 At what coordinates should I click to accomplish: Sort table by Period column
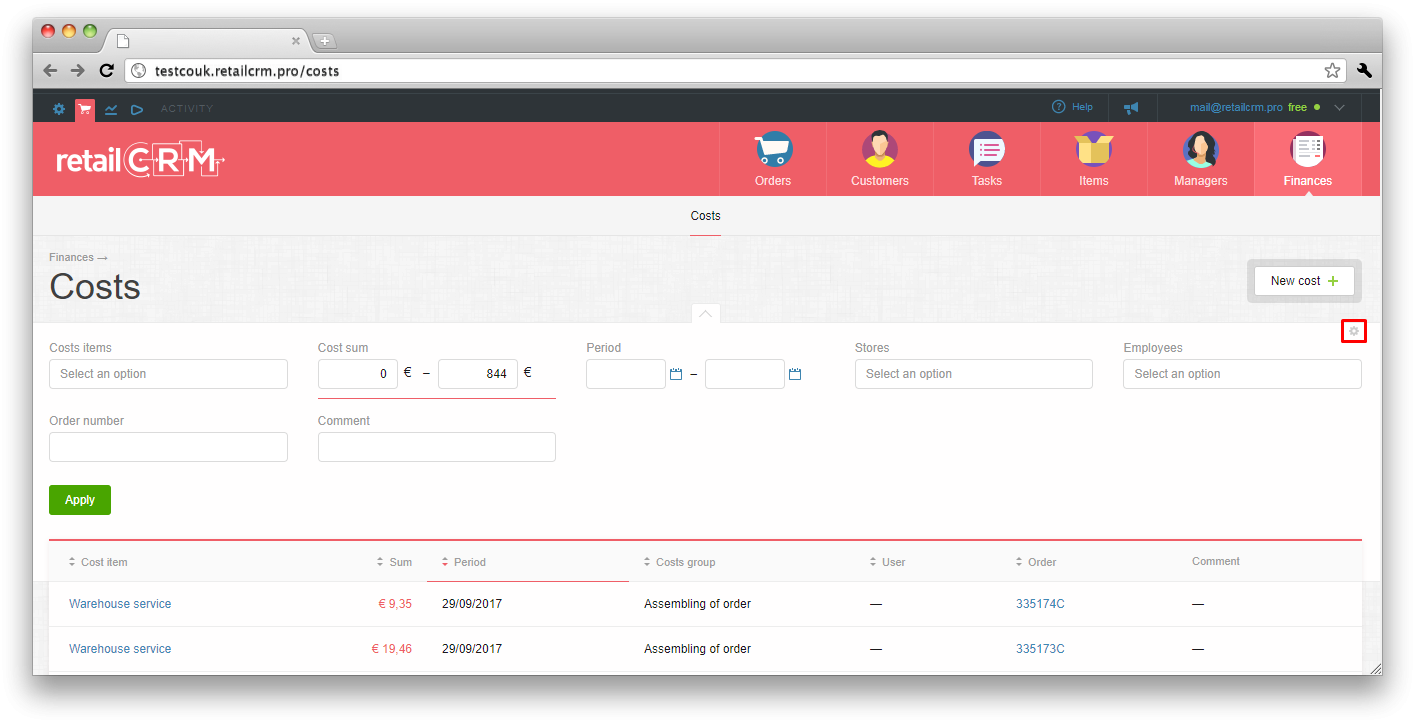pyautogui.click(x=463, y=562)
